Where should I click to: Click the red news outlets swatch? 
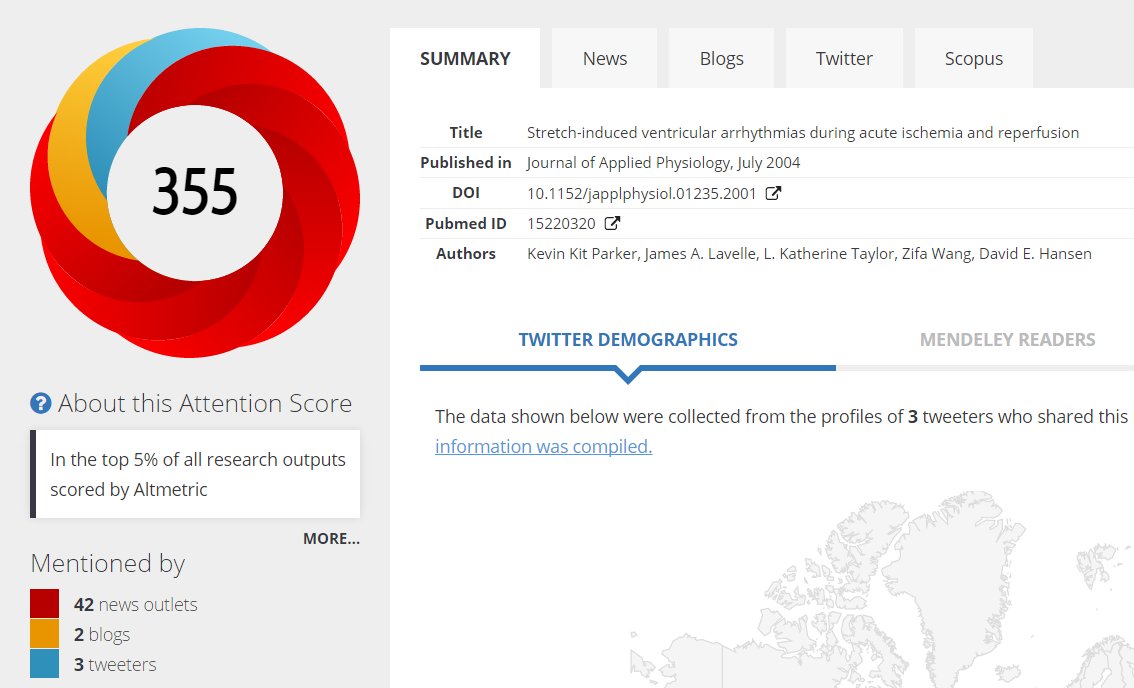tap(44, 604)
